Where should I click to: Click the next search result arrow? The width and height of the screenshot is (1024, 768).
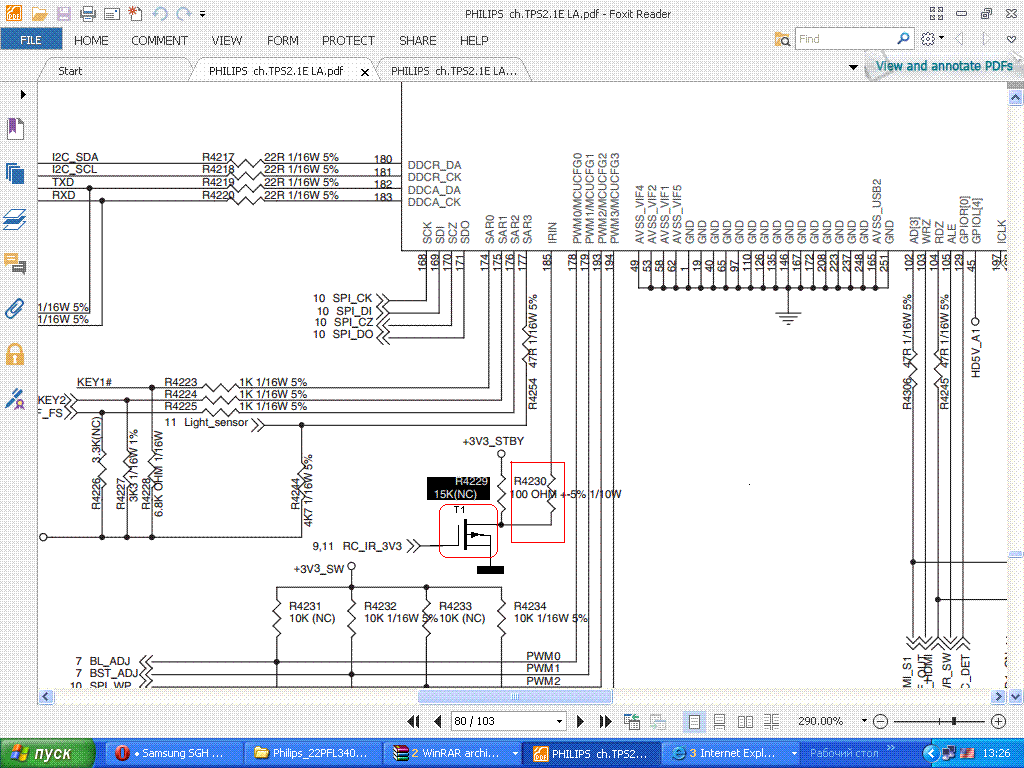[986, 39]
